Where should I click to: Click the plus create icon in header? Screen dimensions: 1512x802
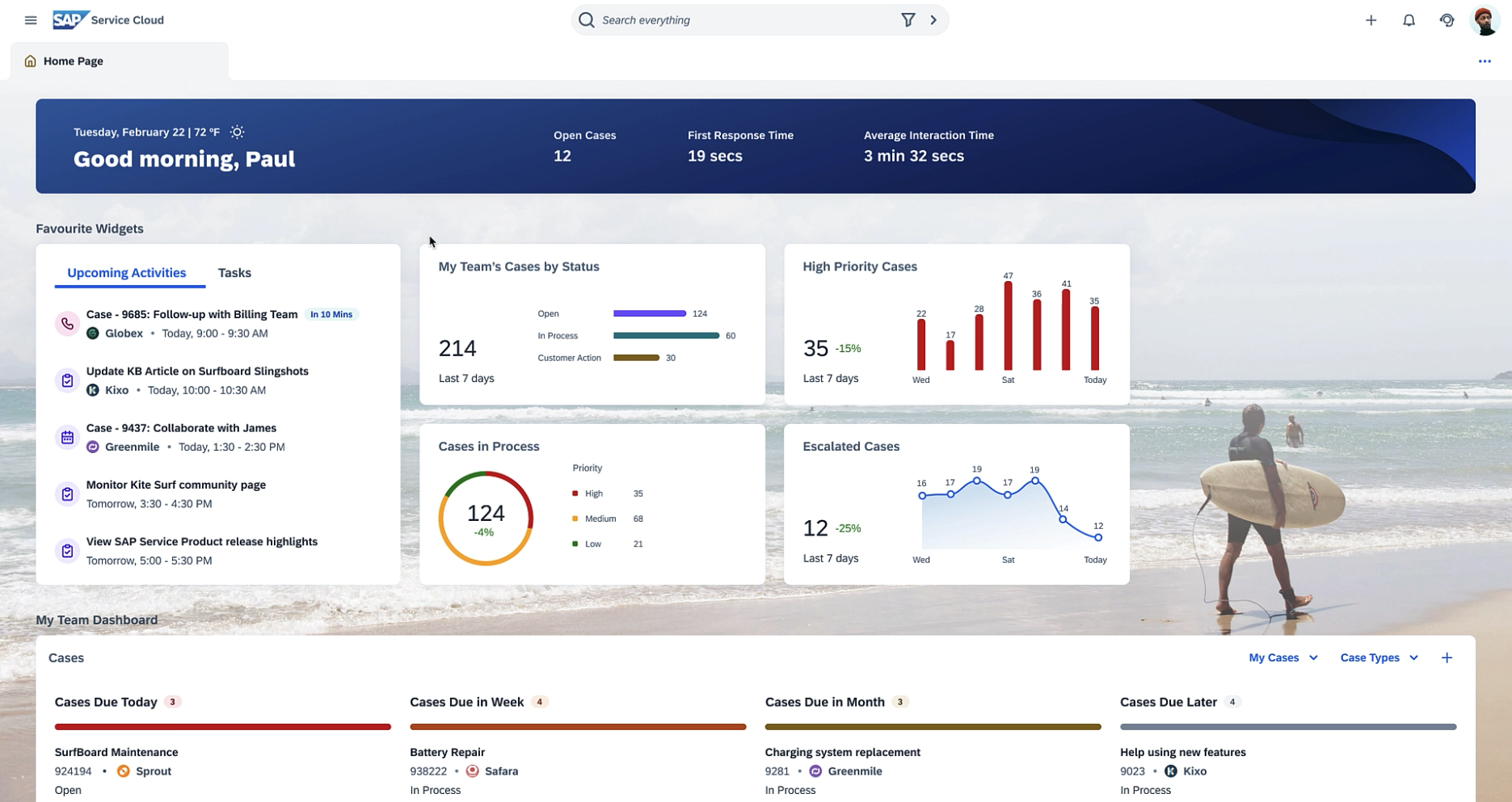click(x=1371, y=20)
